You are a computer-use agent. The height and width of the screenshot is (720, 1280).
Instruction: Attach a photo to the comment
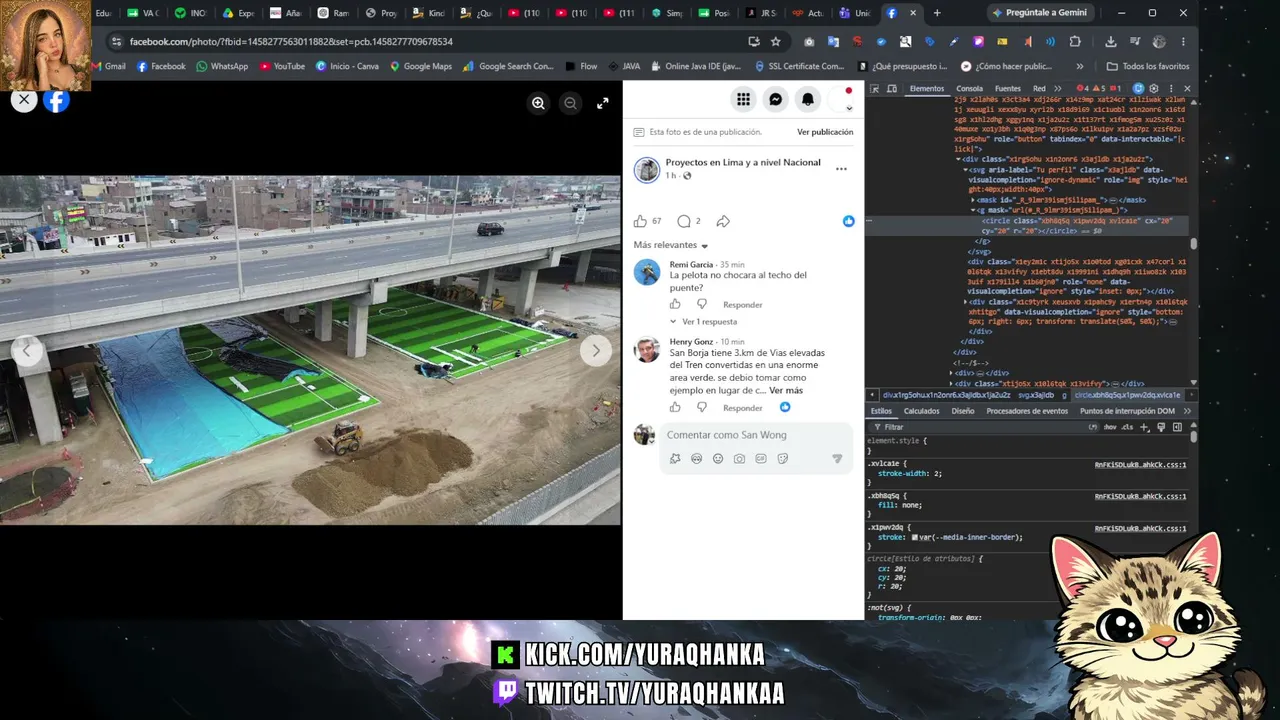click(739, 459)
